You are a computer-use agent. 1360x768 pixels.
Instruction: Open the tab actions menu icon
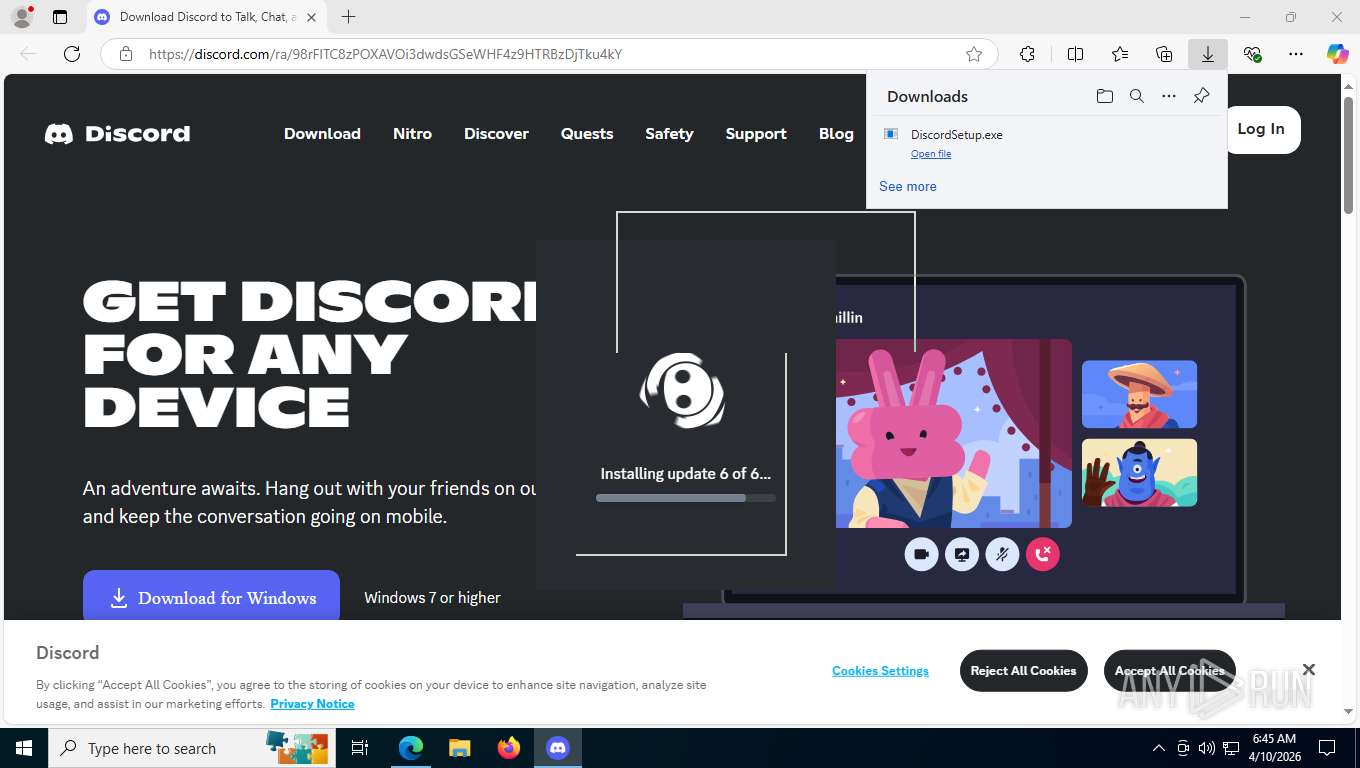[x=60, y=17]
